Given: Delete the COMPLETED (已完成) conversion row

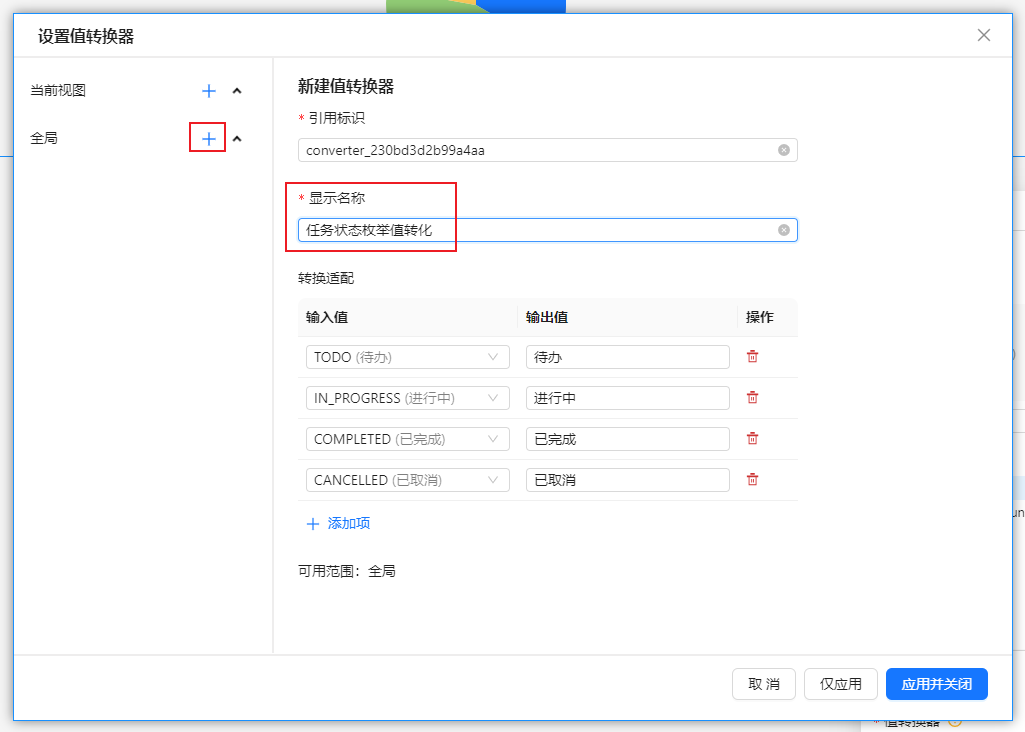Looking at the screenshot, I should [x=752, y=438].
